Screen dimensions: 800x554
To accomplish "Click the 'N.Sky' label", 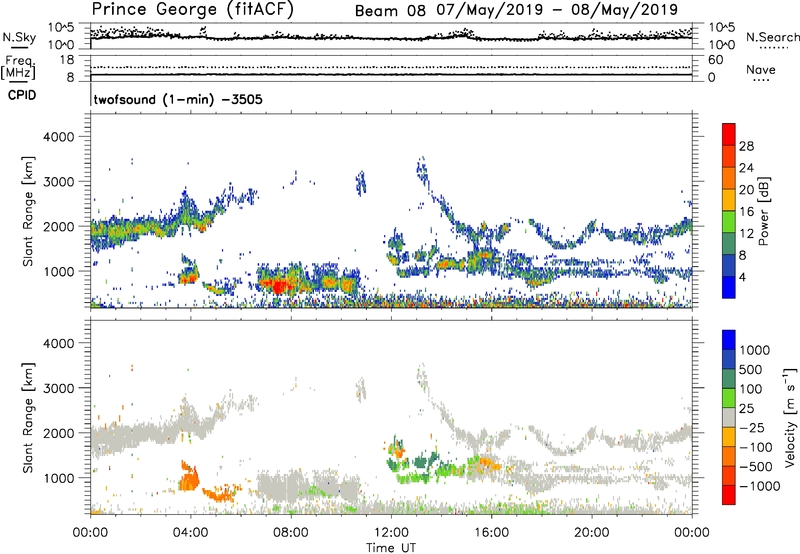I will coord(19,37).
